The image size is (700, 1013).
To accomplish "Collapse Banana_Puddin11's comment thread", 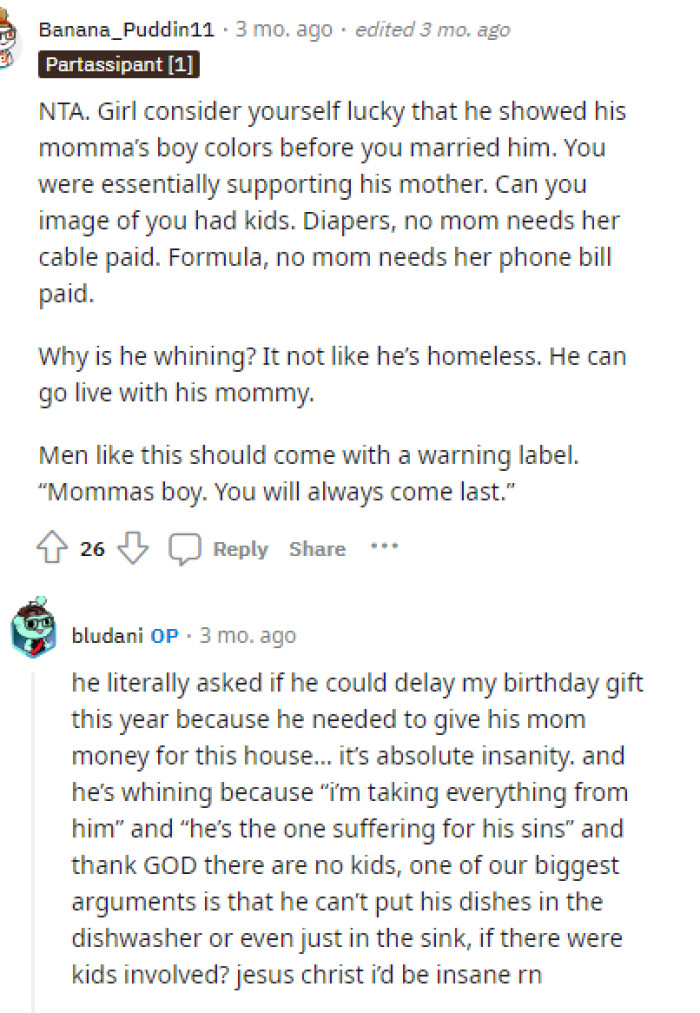I will pyautogui.click(x=10, y=300).
